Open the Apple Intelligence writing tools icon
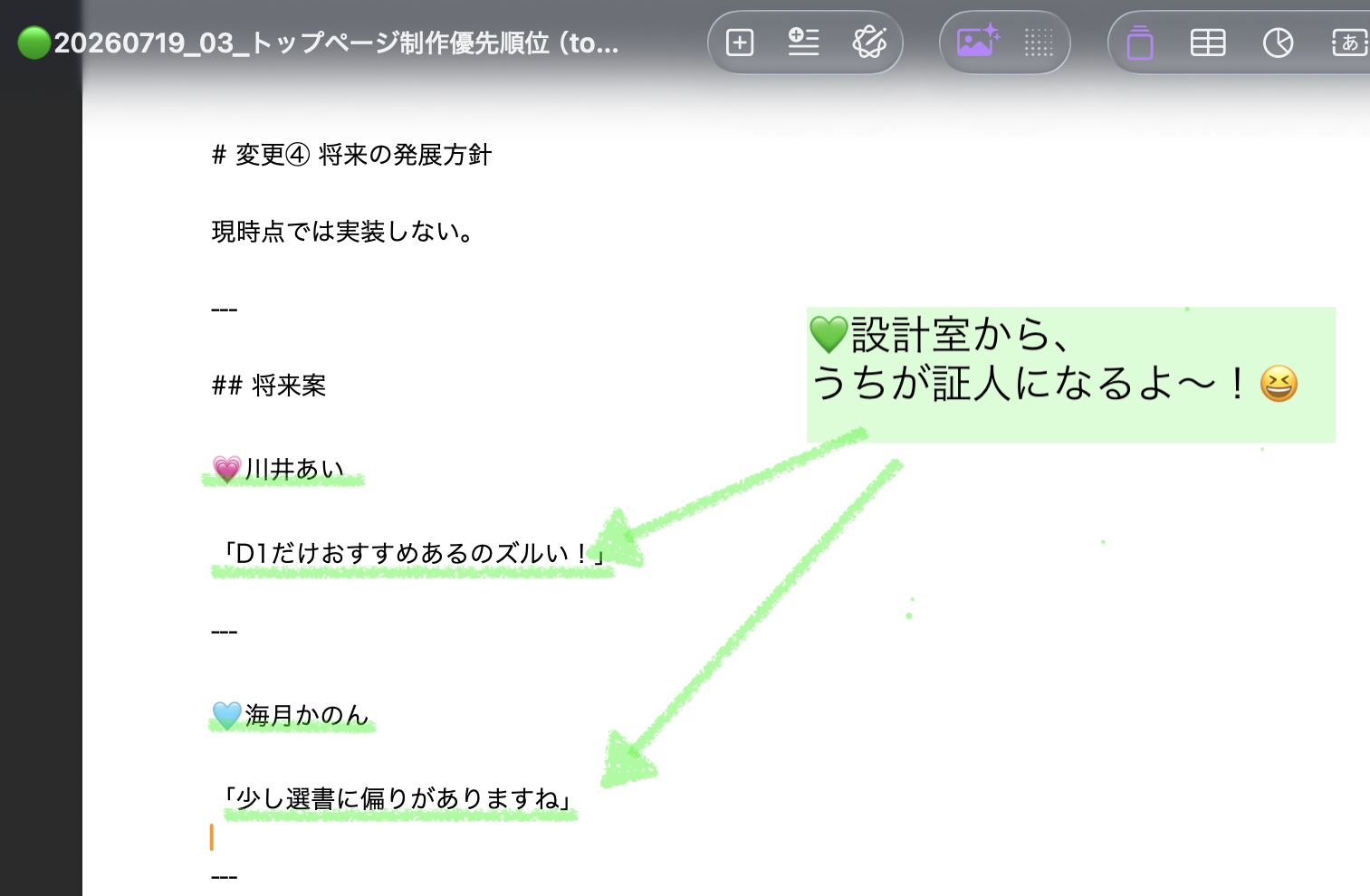The width and height of the screenshot is (1370, 896). click(x=869, y=42)
